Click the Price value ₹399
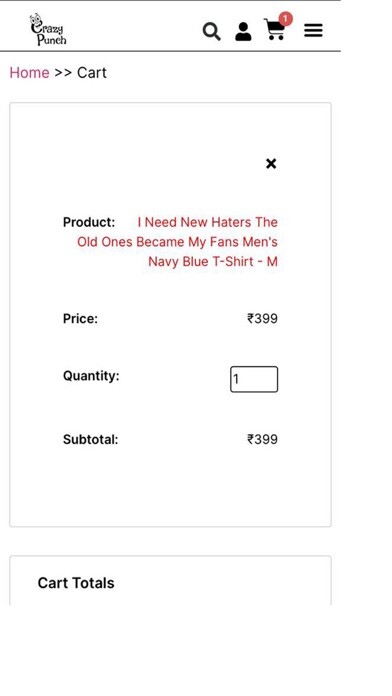The height and width of the screenshot is (696, 392). pos(262,319)
